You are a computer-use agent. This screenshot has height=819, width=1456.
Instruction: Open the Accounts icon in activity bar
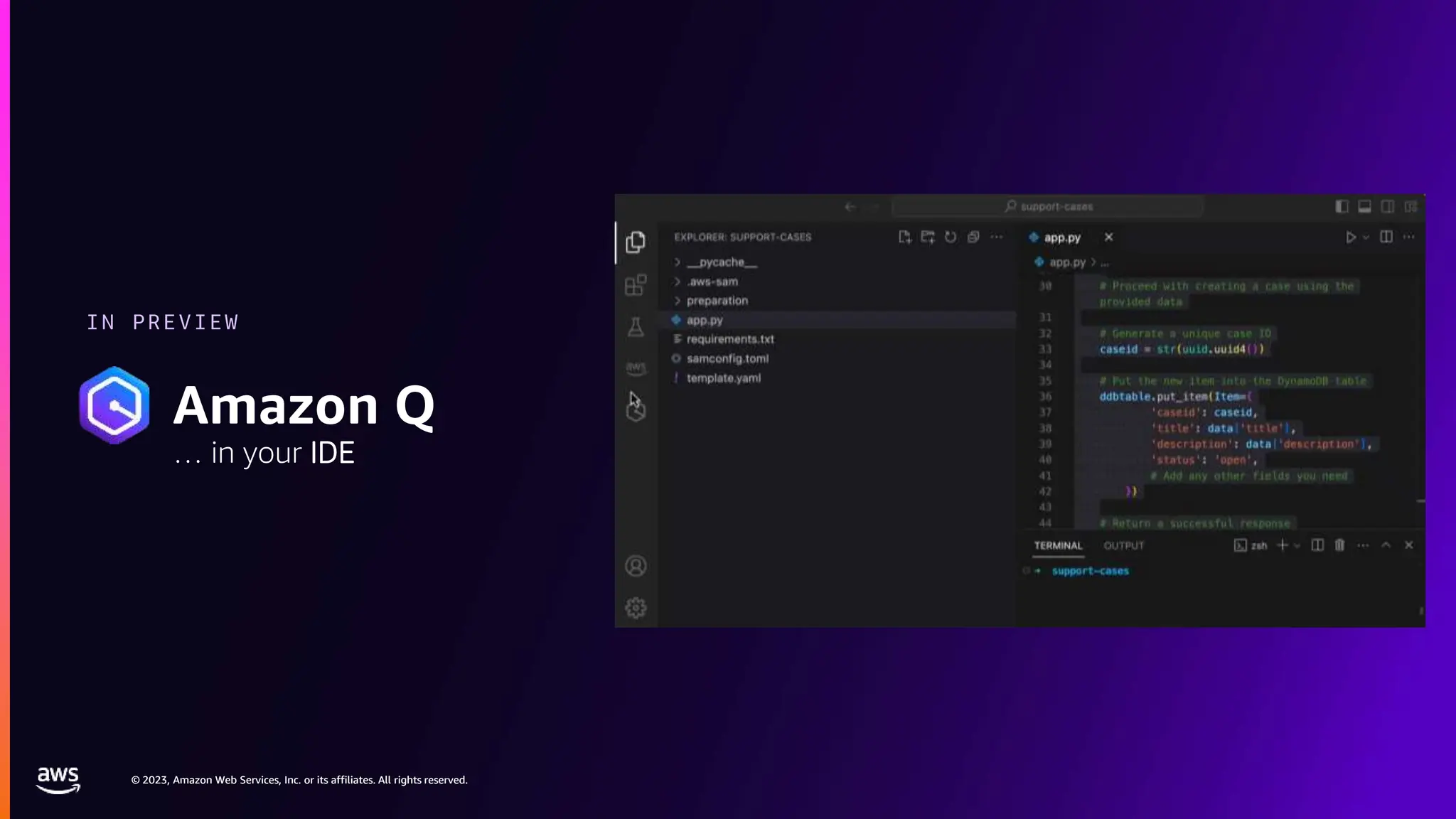[636, 566]
